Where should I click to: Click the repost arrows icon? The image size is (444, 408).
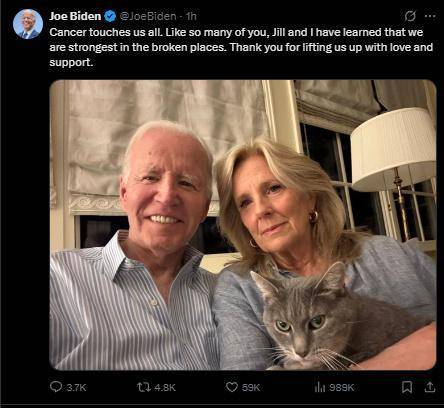144,387
